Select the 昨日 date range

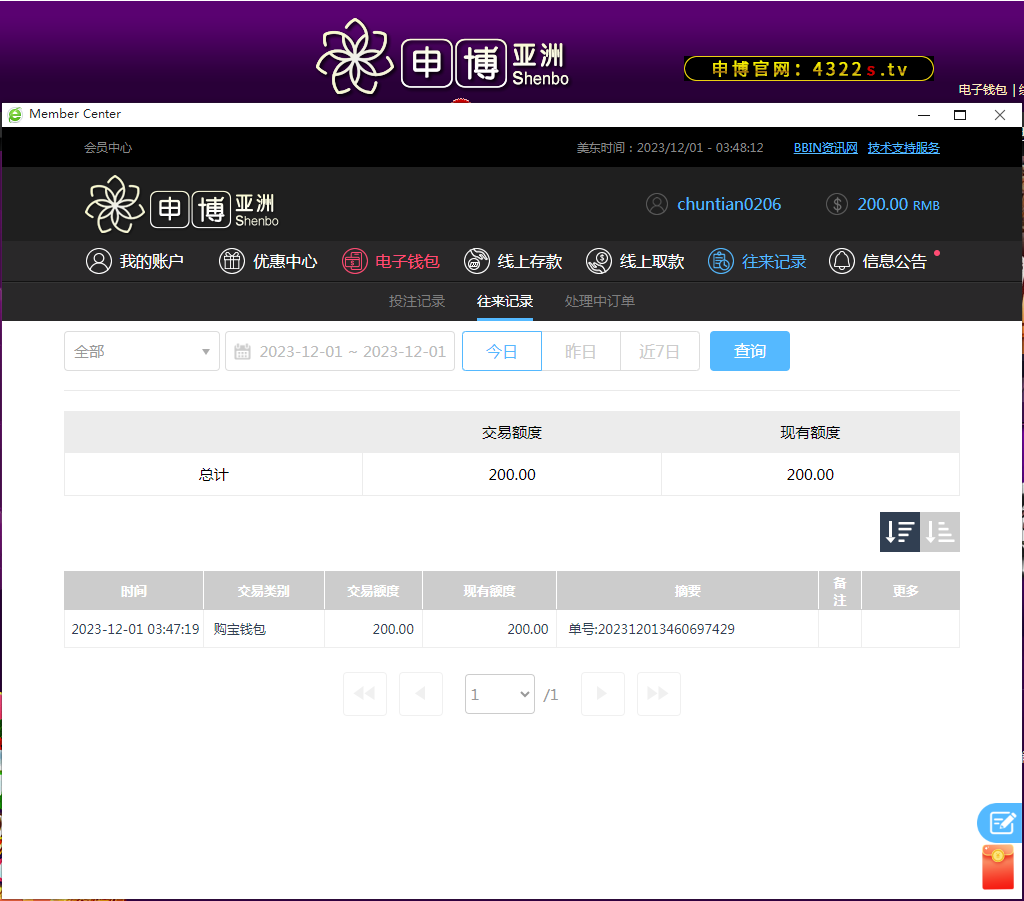[580, 351]
